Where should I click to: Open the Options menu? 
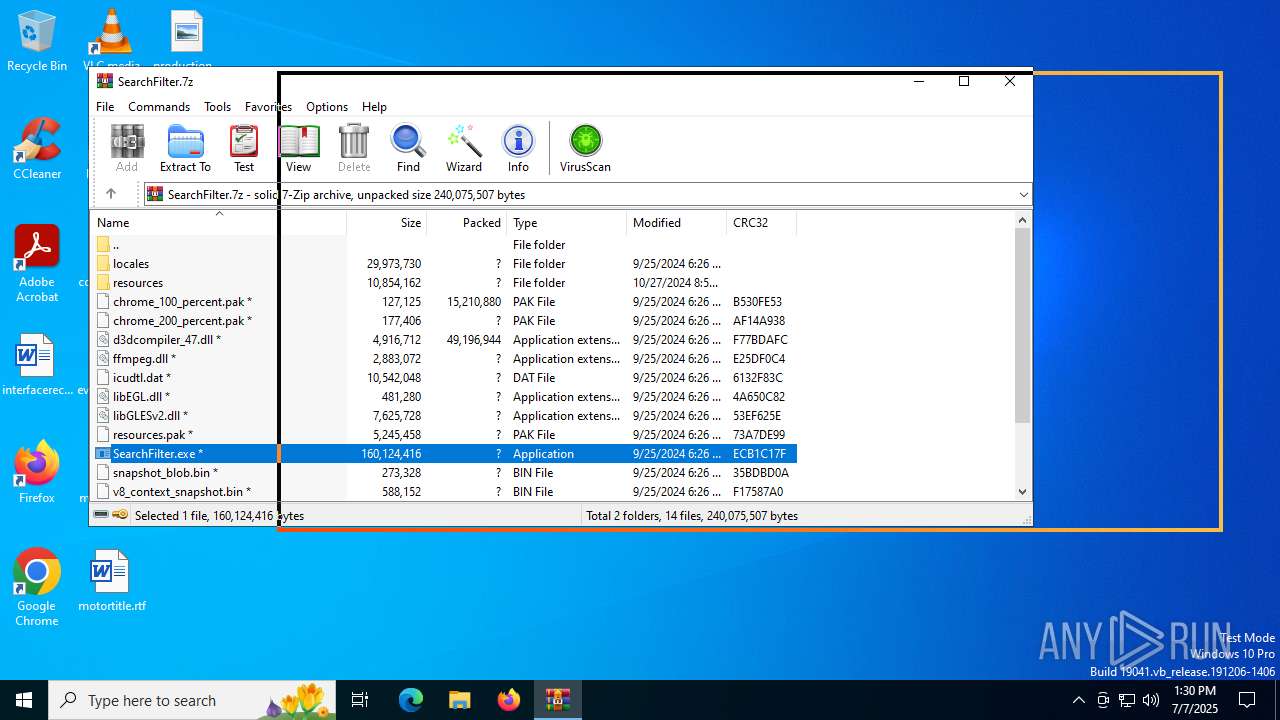[x=327, y=107]
